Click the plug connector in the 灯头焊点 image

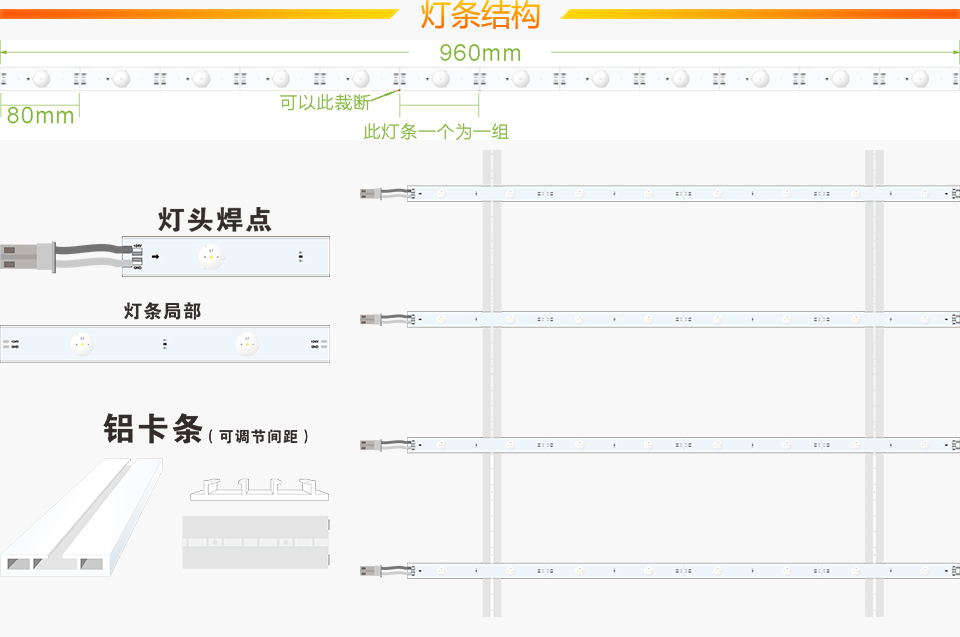pos(22,257)
